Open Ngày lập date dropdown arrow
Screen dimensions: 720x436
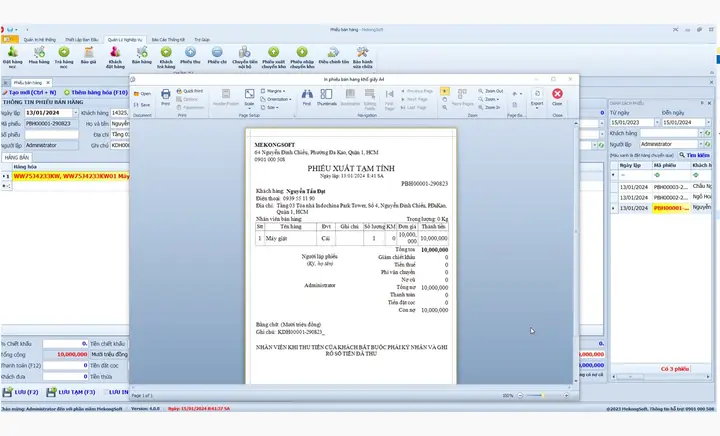(75, 113)
